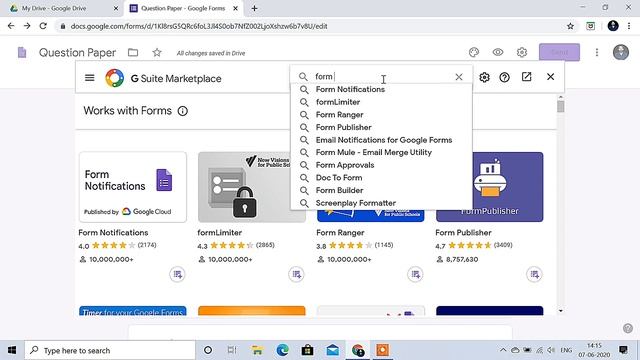Click Form Ranger app title

tap(340, 233)
